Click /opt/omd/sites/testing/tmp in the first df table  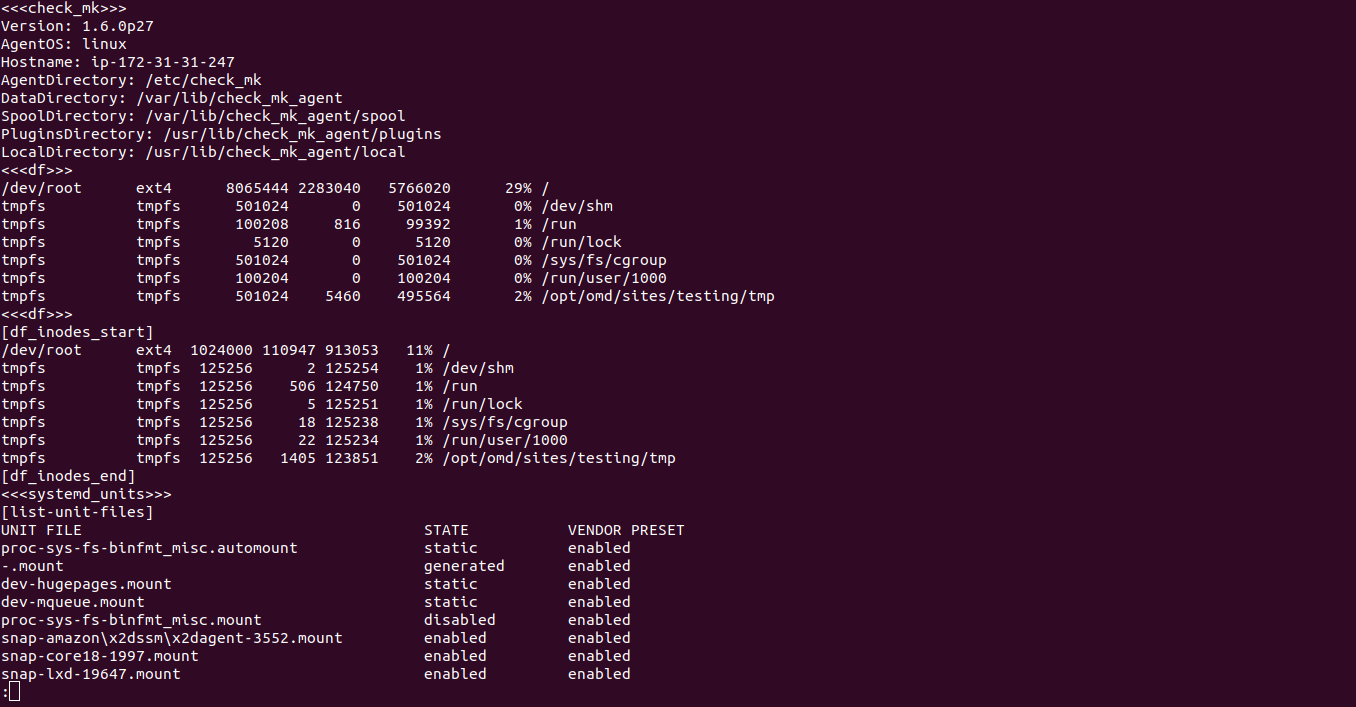pyautogui.click(x=658, y=296)
